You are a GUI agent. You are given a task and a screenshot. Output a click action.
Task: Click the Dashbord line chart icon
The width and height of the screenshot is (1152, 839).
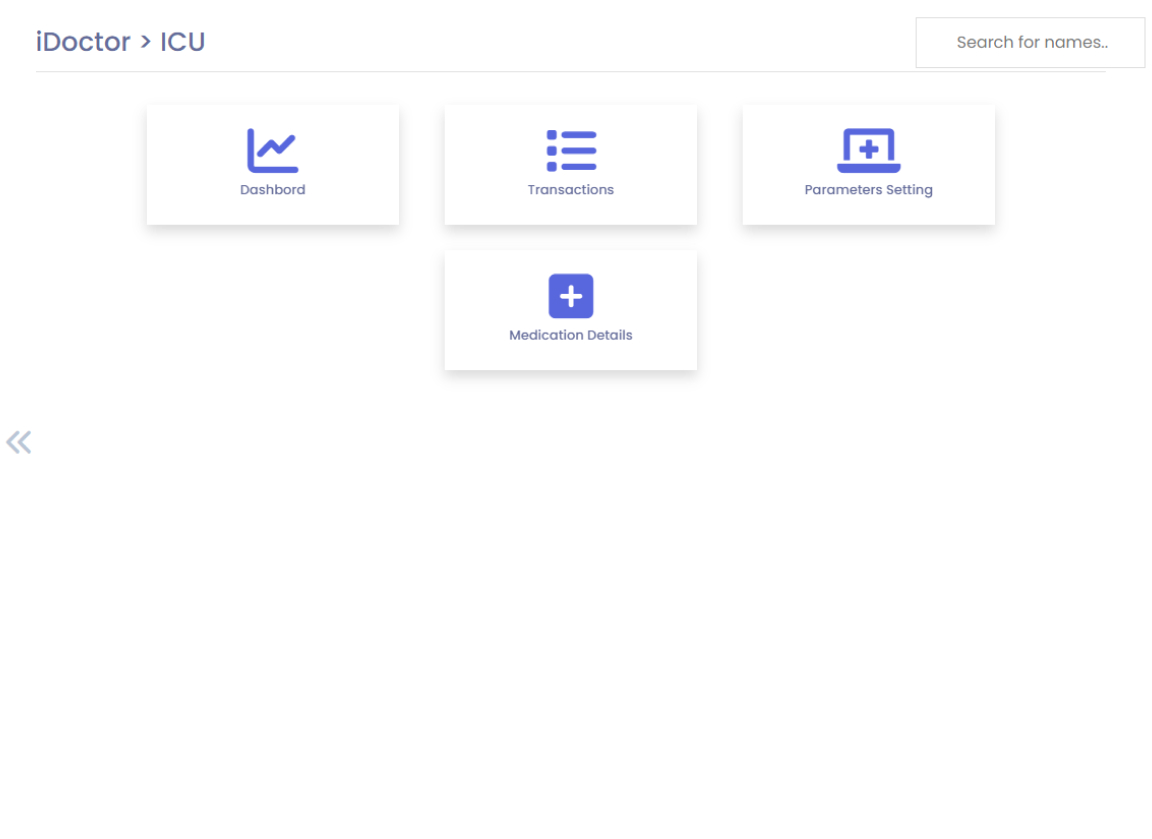(x=272, y=151)
